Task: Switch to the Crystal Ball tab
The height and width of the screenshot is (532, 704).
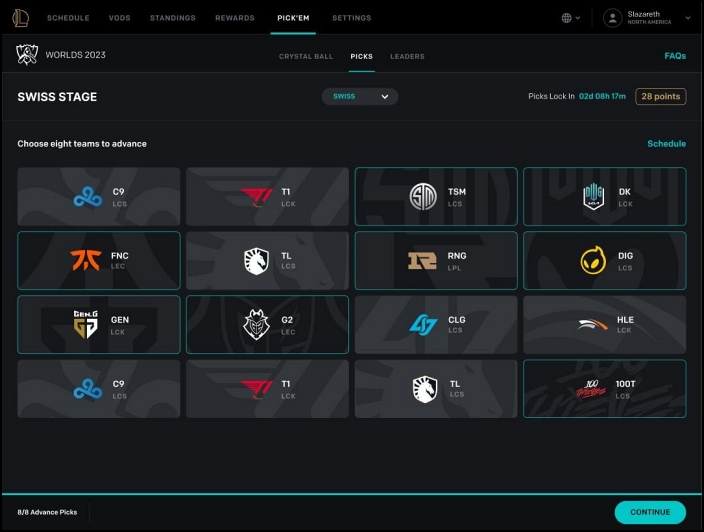Action: 306,56
